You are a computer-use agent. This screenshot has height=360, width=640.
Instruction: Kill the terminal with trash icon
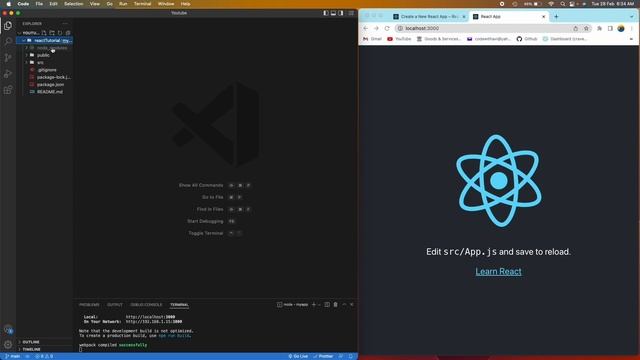336,304
